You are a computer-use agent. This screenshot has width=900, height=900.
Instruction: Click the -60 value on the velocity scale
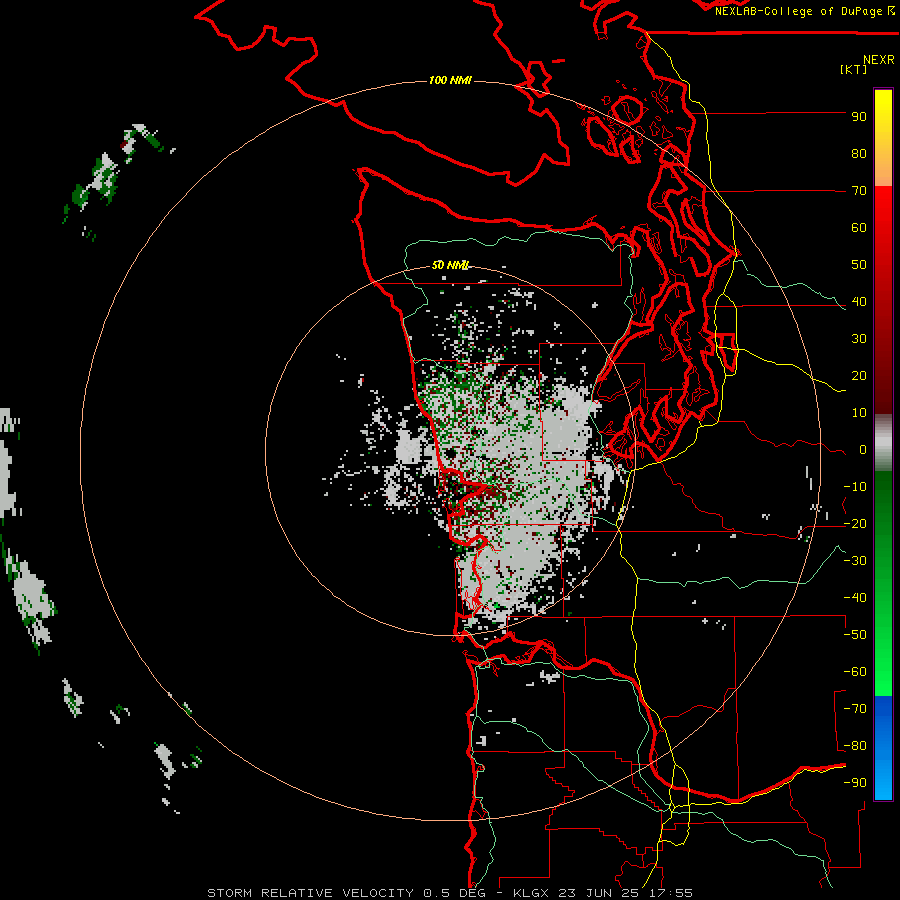855,672
